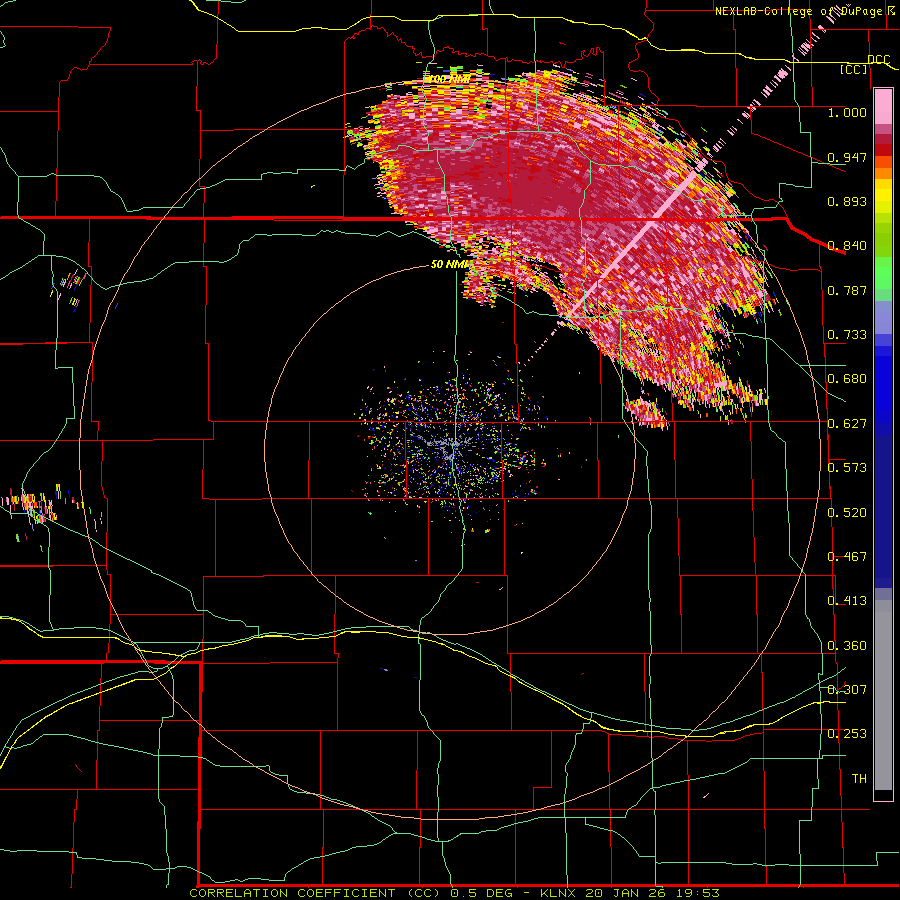Click the DCC label above the legend
This screenshot has width=900, height=900.
coord(878,60)
